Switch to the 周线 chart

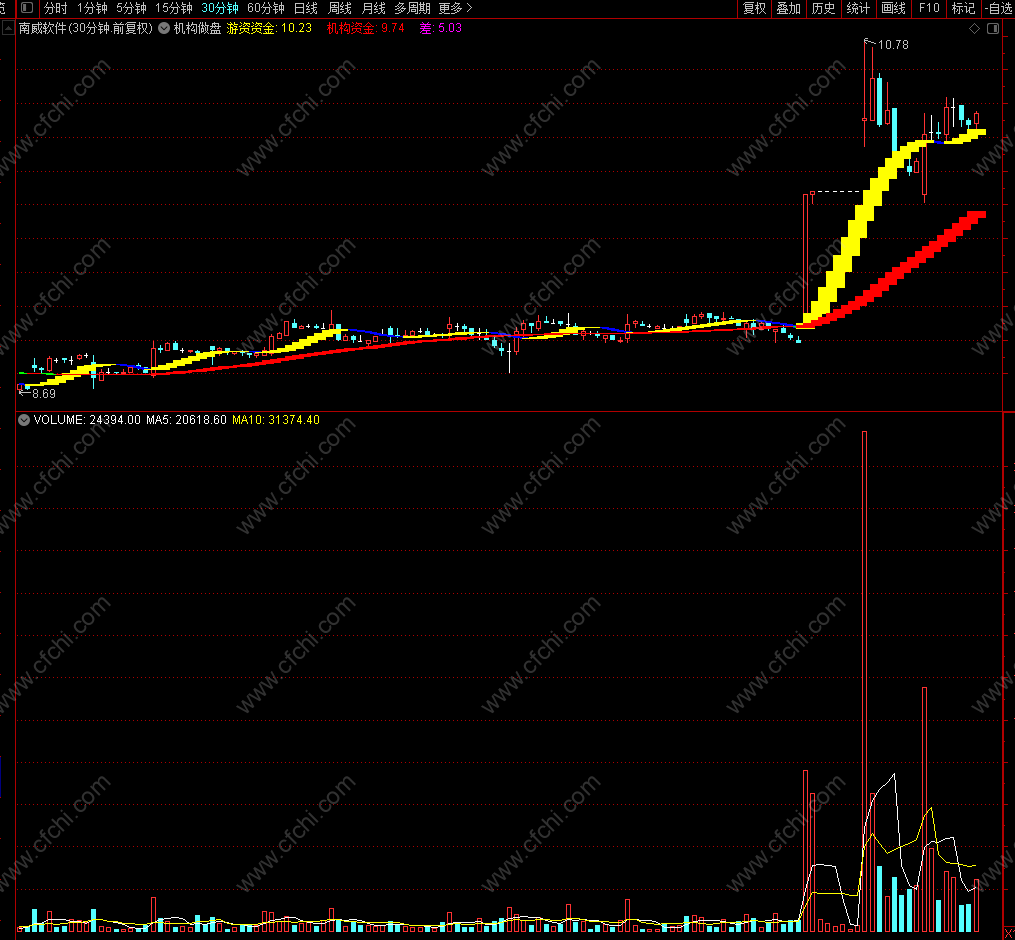(340, 8)
